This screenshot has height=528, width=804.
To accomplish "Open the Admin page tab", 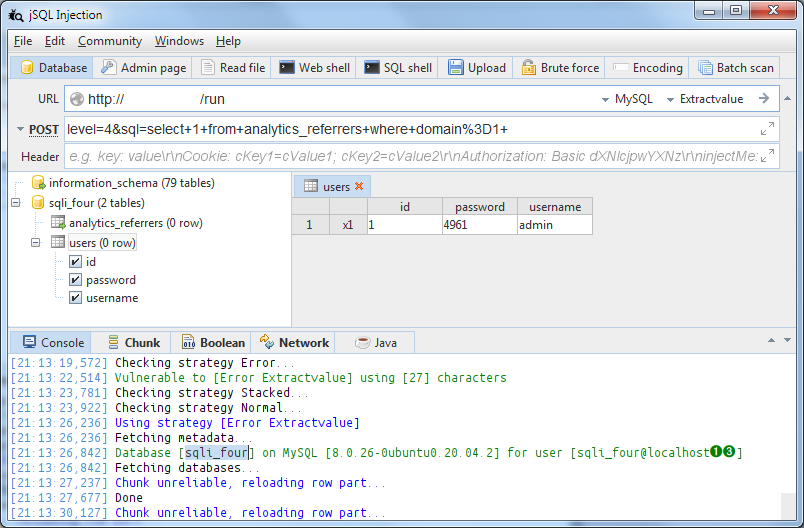I will (144, 68).
